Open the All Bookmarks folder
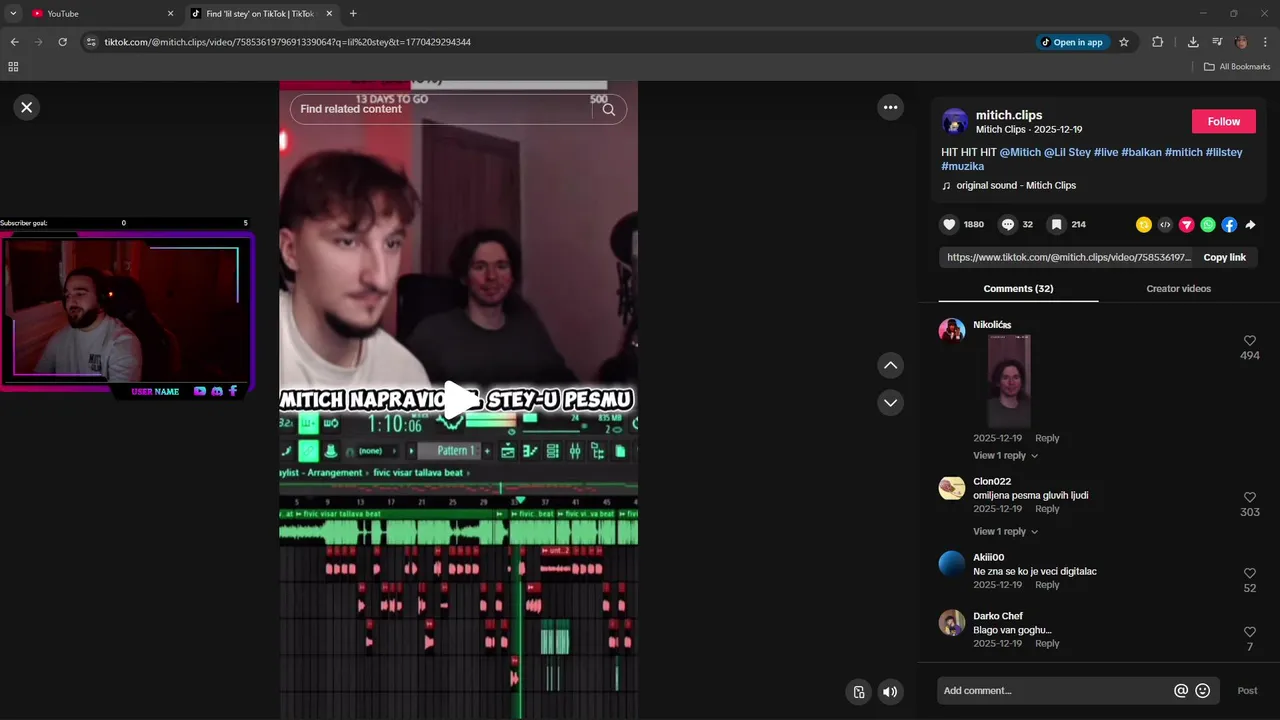Viewport: 1280px width, 720px height. pyautogui.click(x=1237, y=67)
